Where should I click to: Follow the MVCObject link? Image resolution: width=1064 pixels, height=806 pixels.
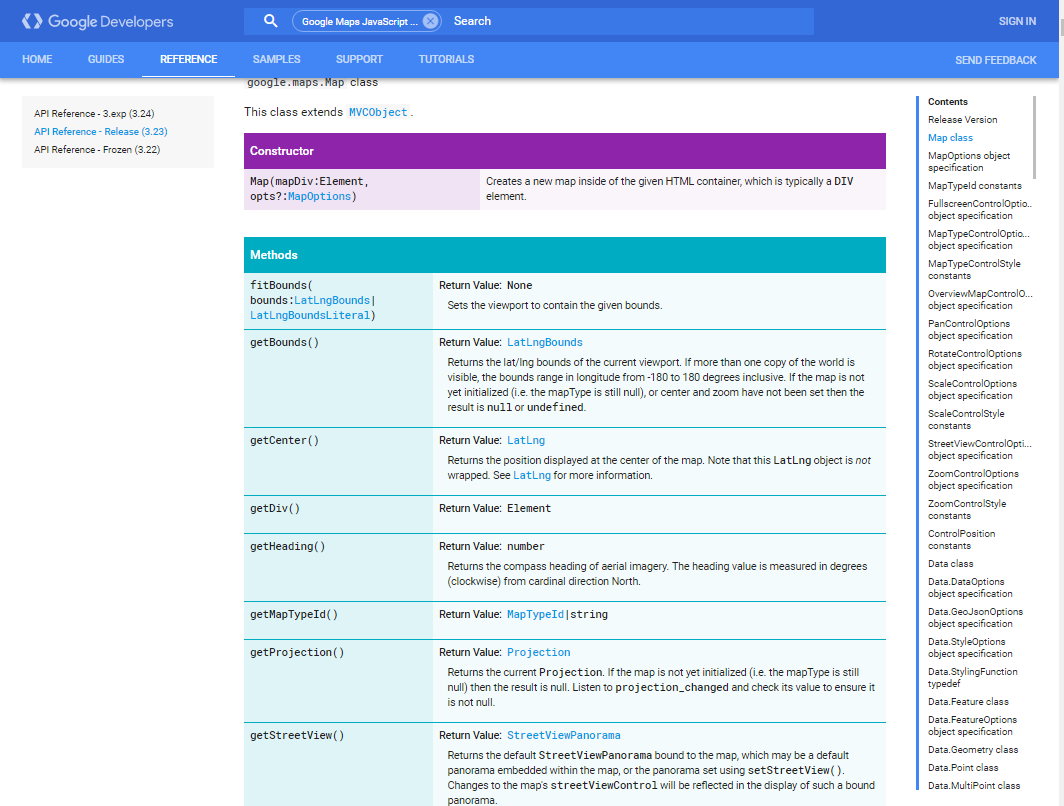pyautogui.click(x=378, y=112)
